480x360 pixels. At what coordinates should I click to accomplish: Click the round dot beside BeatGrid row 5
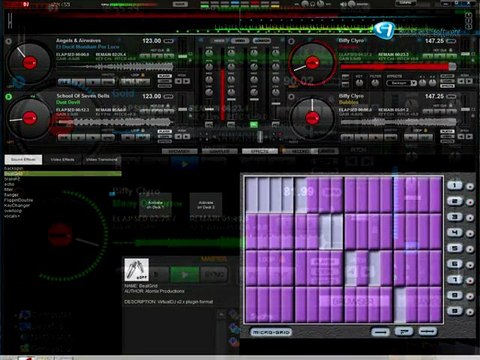pyautogui.click(x=470, y=249)
